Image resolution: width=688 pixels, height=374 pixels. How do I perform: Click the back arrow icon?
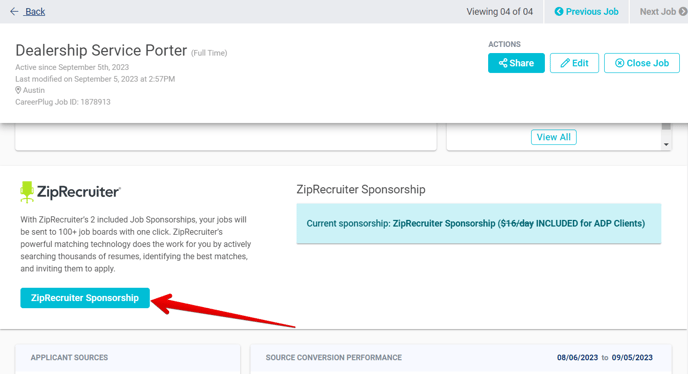tap(14, 11)
